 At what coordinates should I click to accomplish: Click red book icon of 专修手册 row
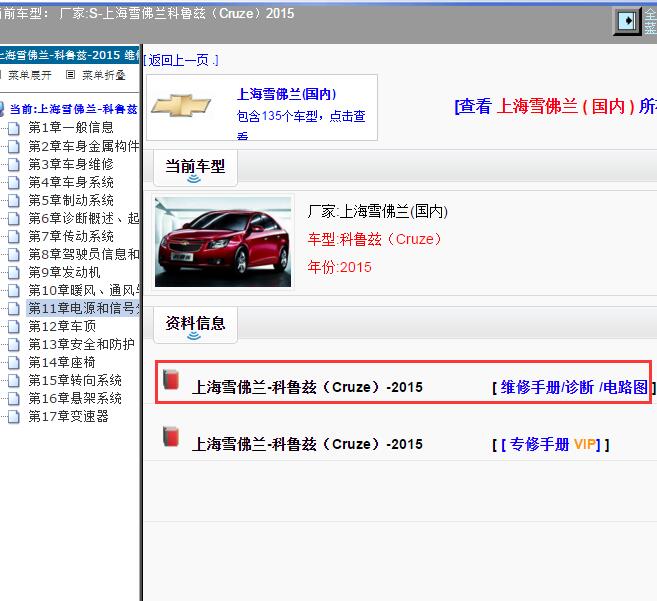pos(171,436)
